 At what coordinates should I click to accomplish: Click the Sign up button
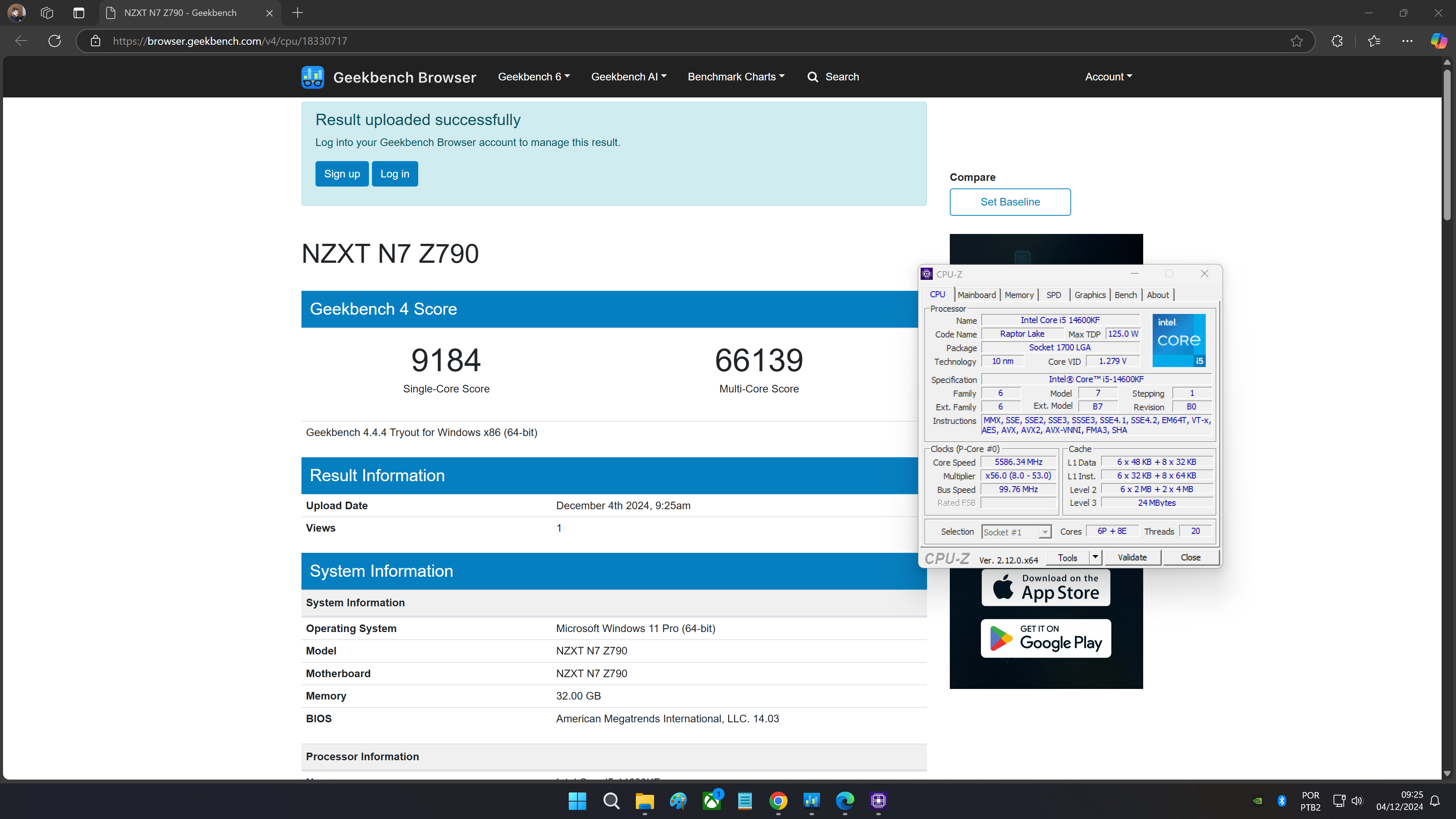342,174
